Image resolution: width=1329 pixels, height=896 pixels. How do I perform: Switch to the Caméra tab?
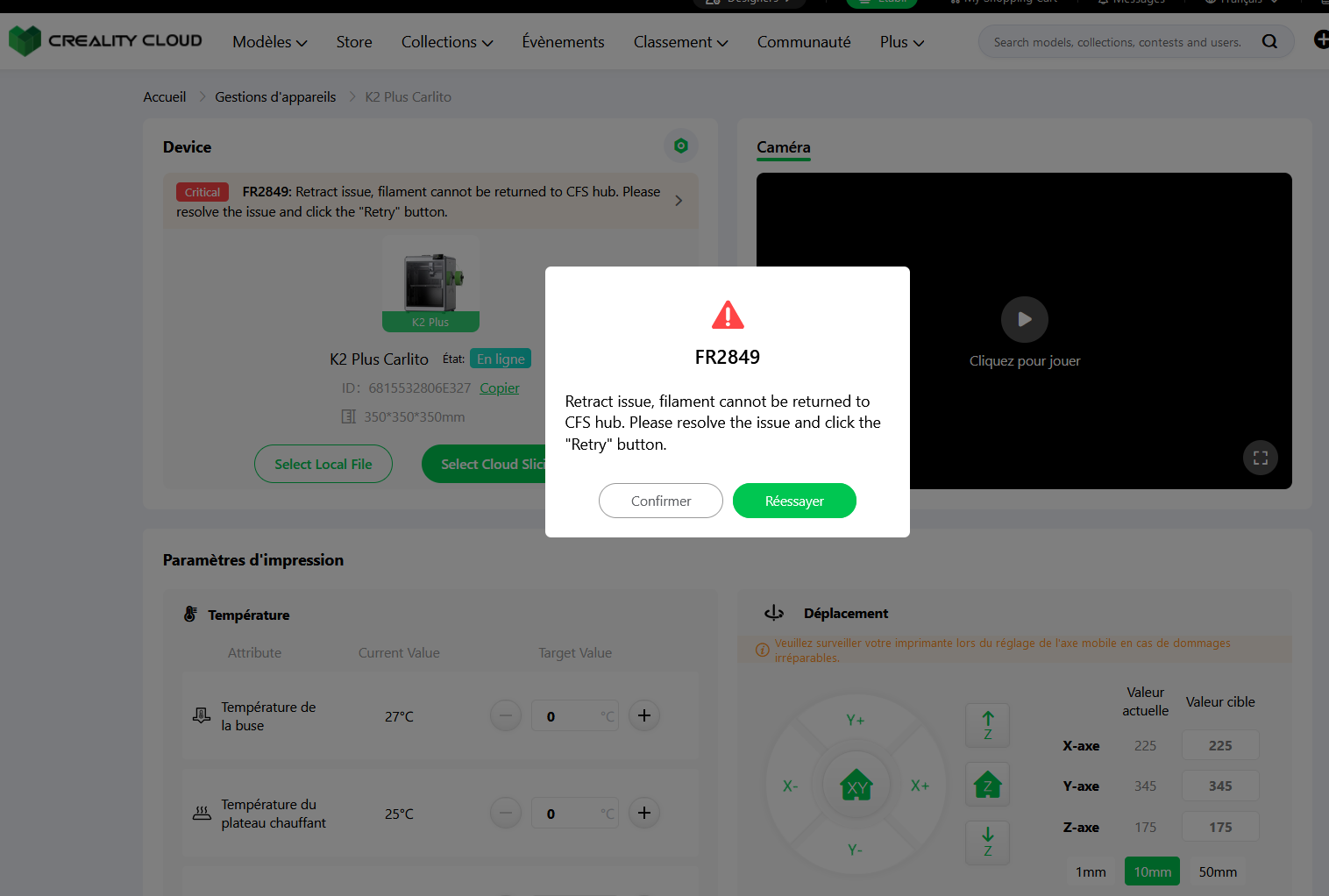pos(784,147)
